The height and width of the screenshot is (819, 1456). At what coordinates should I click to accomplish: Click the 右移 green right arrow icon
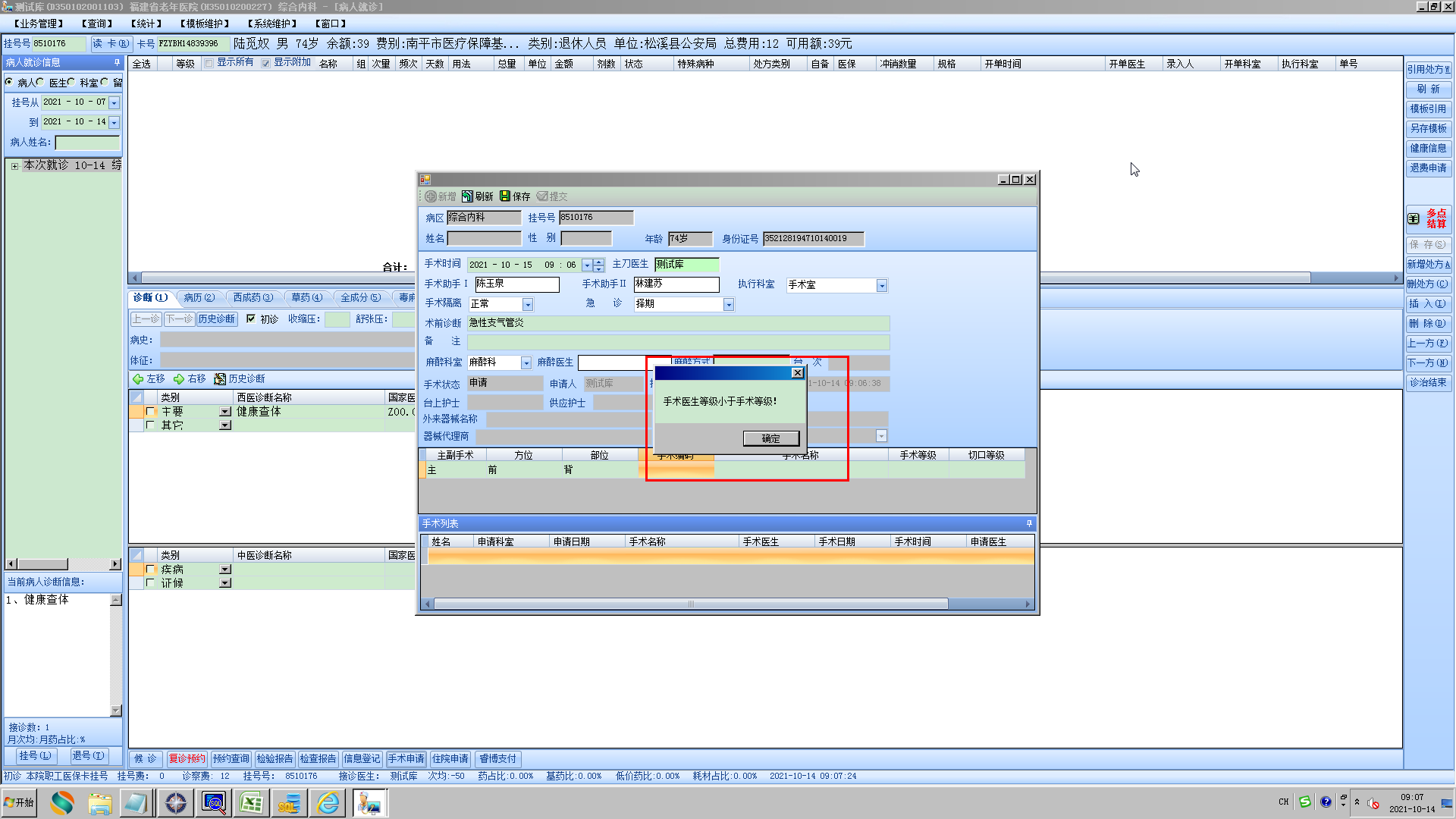[x=179, y=379]
